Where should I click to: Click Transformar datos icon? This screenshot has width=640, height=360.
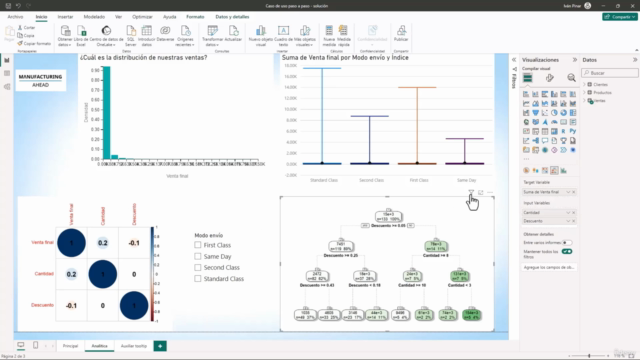[213, 35]
